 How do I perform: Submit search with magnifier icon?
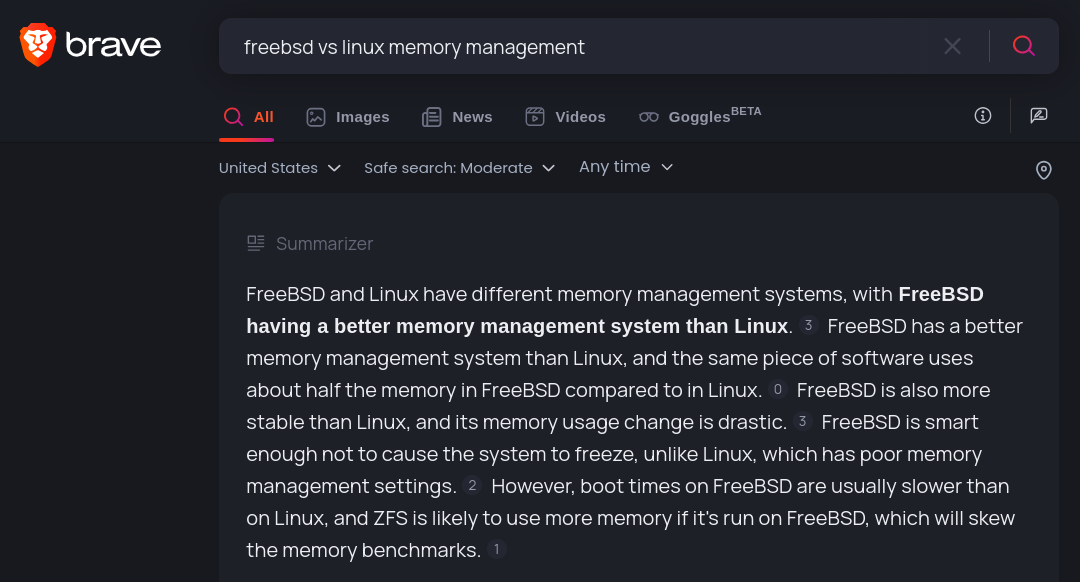pyautogui.click(x=1024, y=46)
